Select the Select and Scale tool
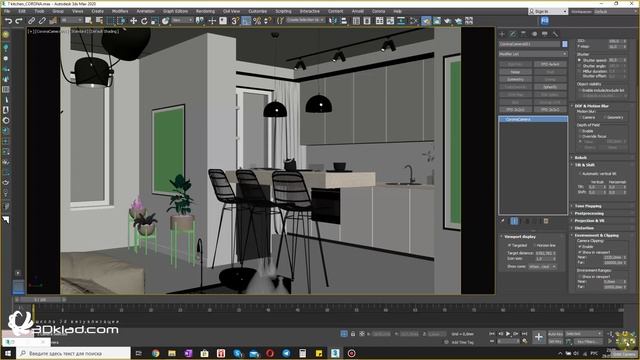640x360 pixels. click(x=155, y=21)
